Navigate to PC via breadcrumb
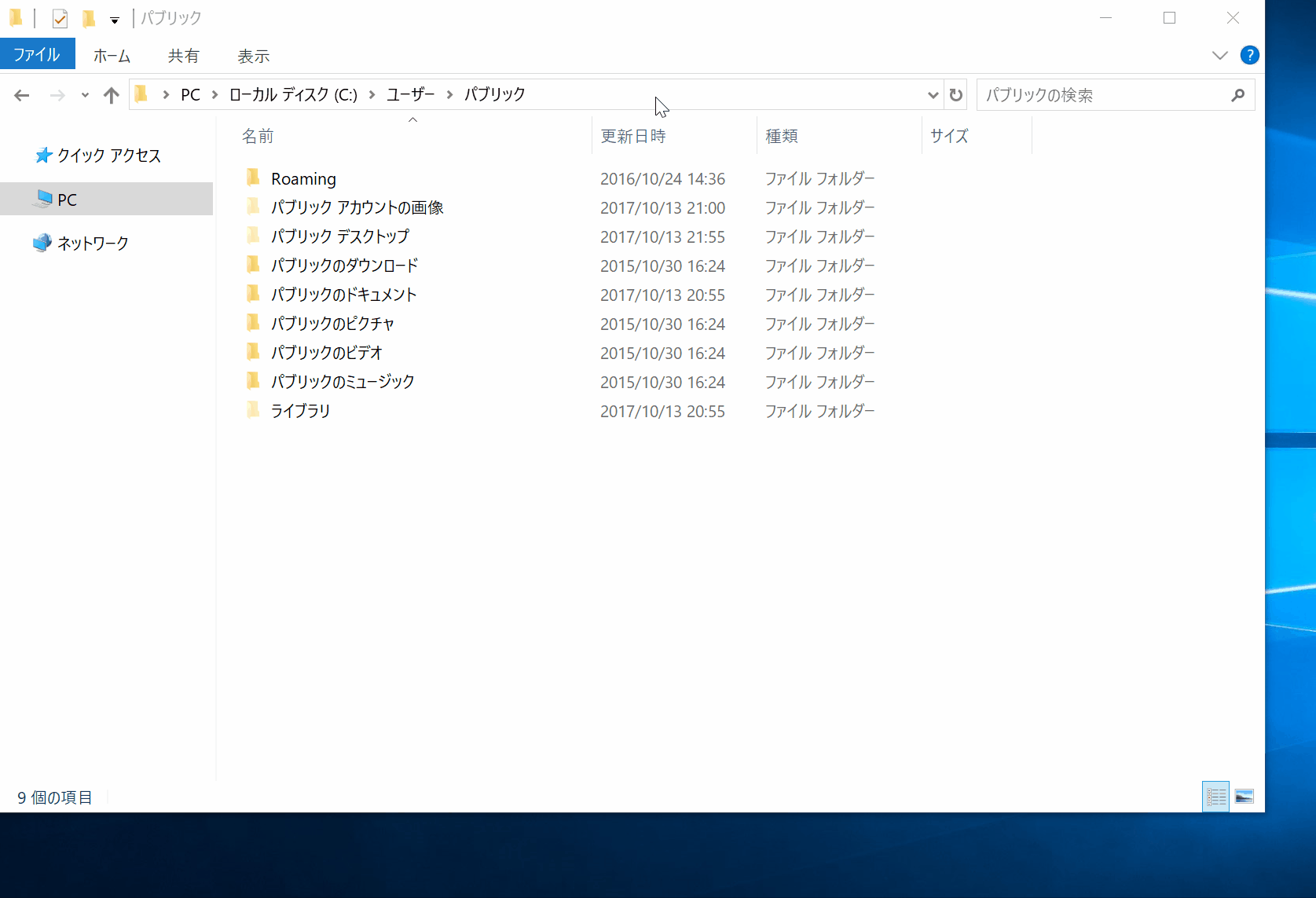The image size is (1316, 898). point(189,93)
